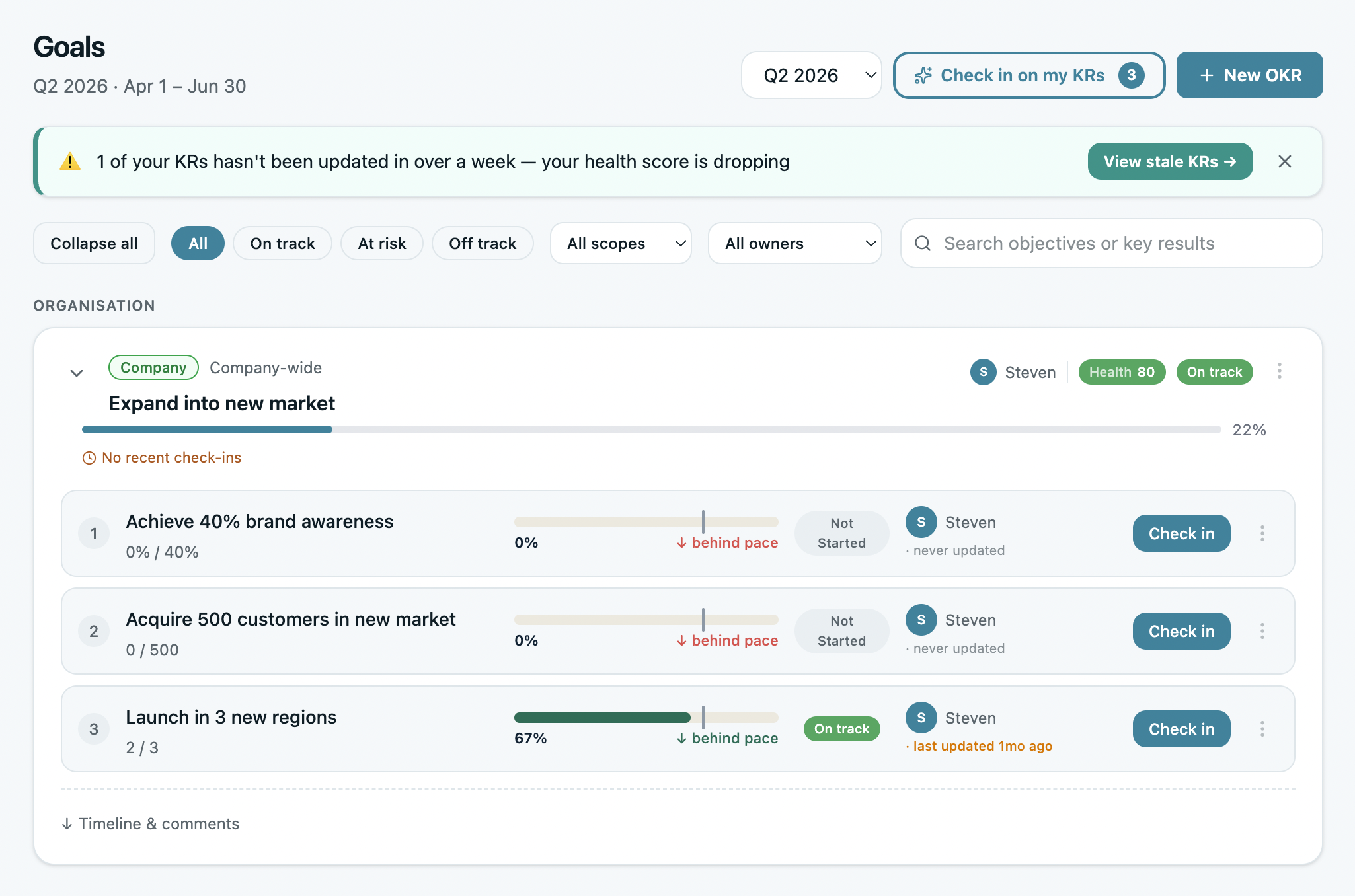
Task: Dismiss the stale KRs warning banner
Action: (1284, 161)
